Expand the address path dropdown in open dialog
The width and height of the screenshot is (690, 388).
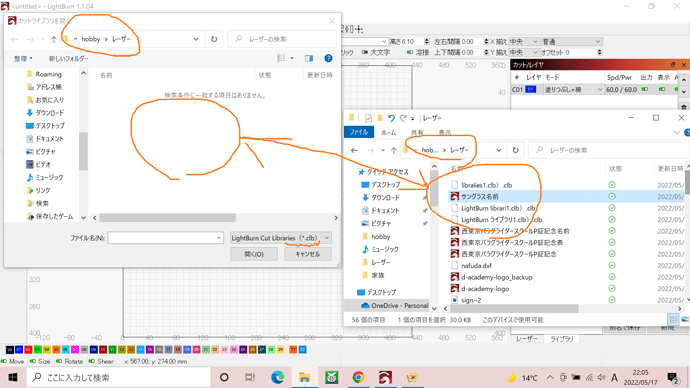[196, 39]
